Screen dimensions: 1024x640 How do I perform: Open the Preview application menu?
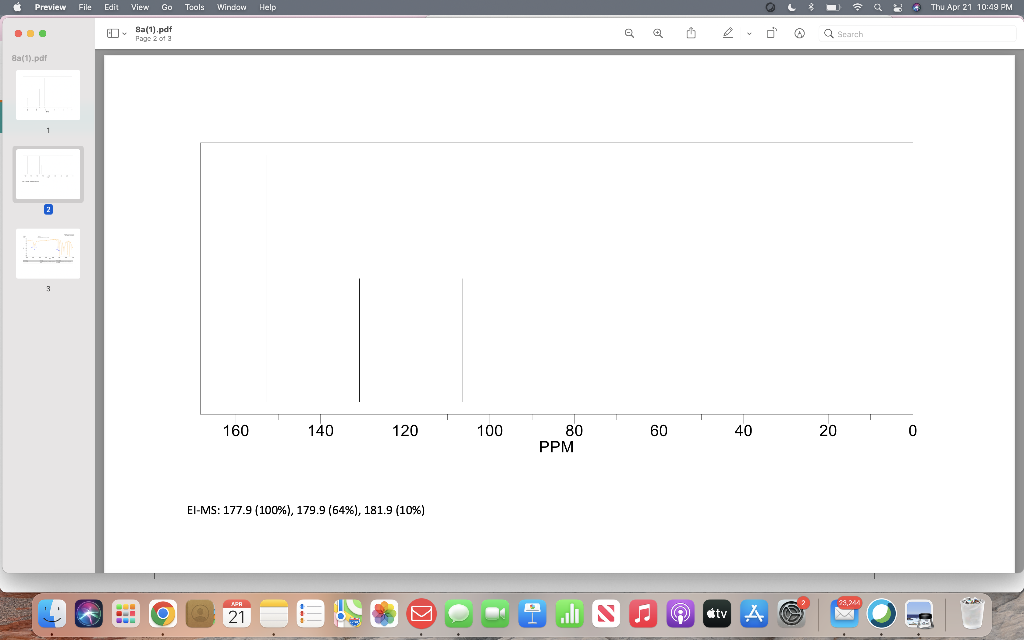pyautogui.click(x=50, y=7)
